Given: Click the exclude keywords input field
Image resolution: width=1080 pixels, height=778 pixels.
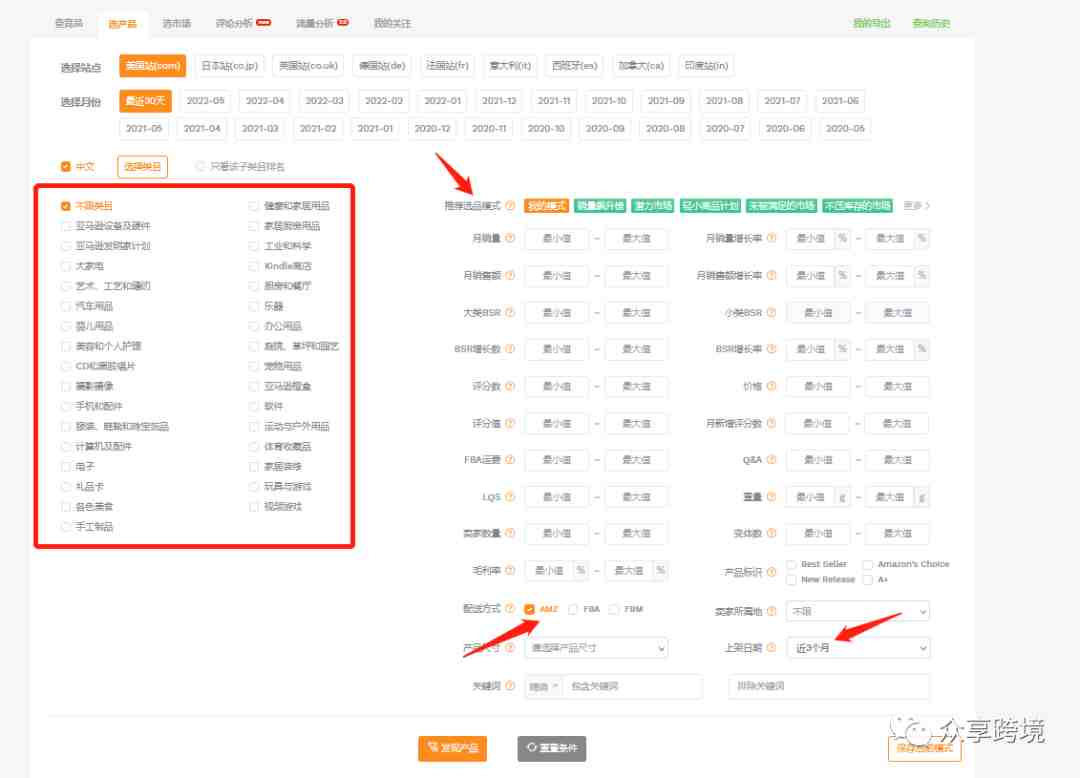Looking at the screenshot, I should pos(829,686).
